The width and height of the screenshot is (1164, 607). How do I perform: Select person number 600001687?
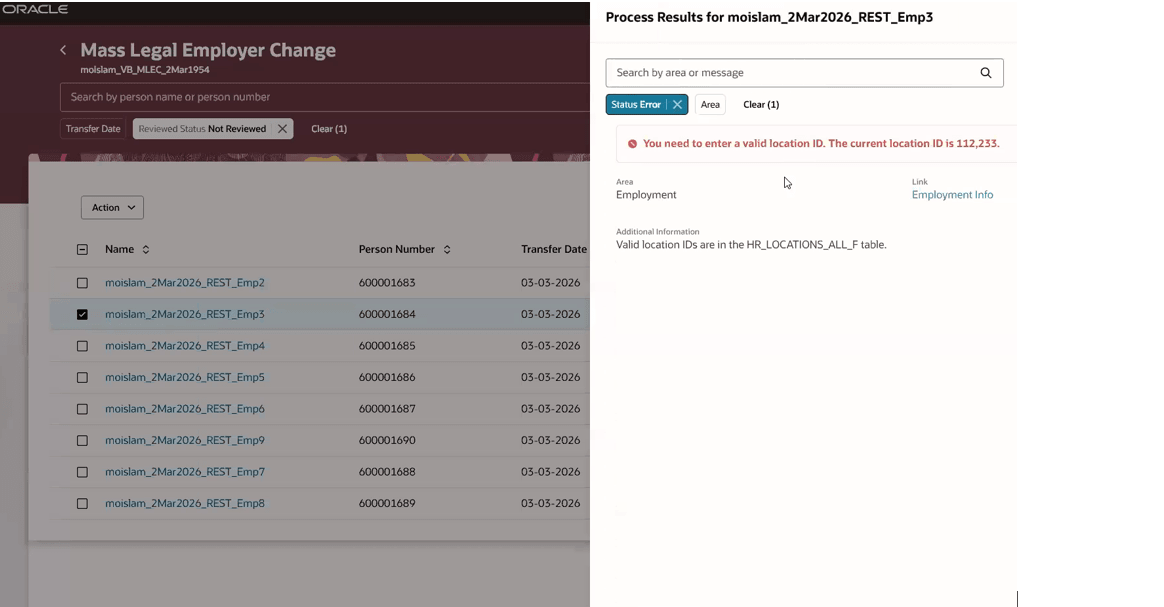387,409
